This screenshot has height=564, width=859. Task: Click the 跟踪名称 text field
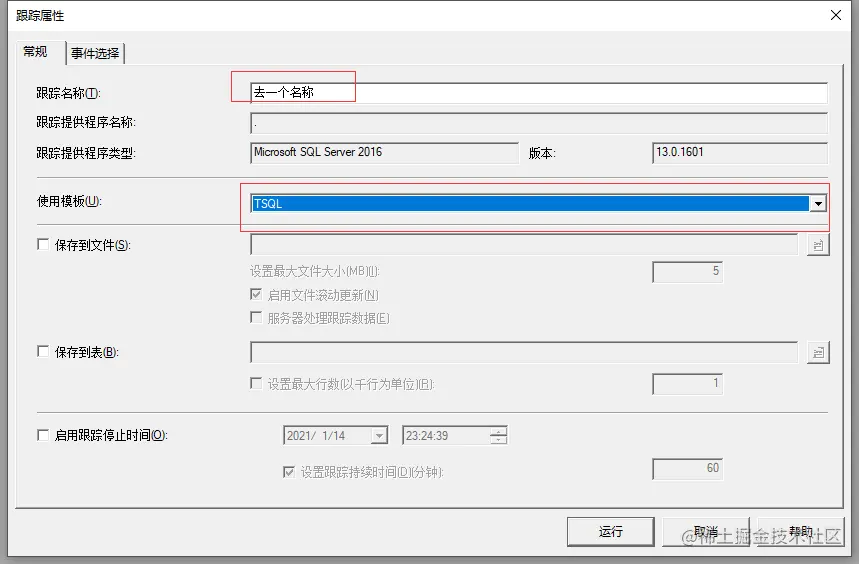[539, 93]
